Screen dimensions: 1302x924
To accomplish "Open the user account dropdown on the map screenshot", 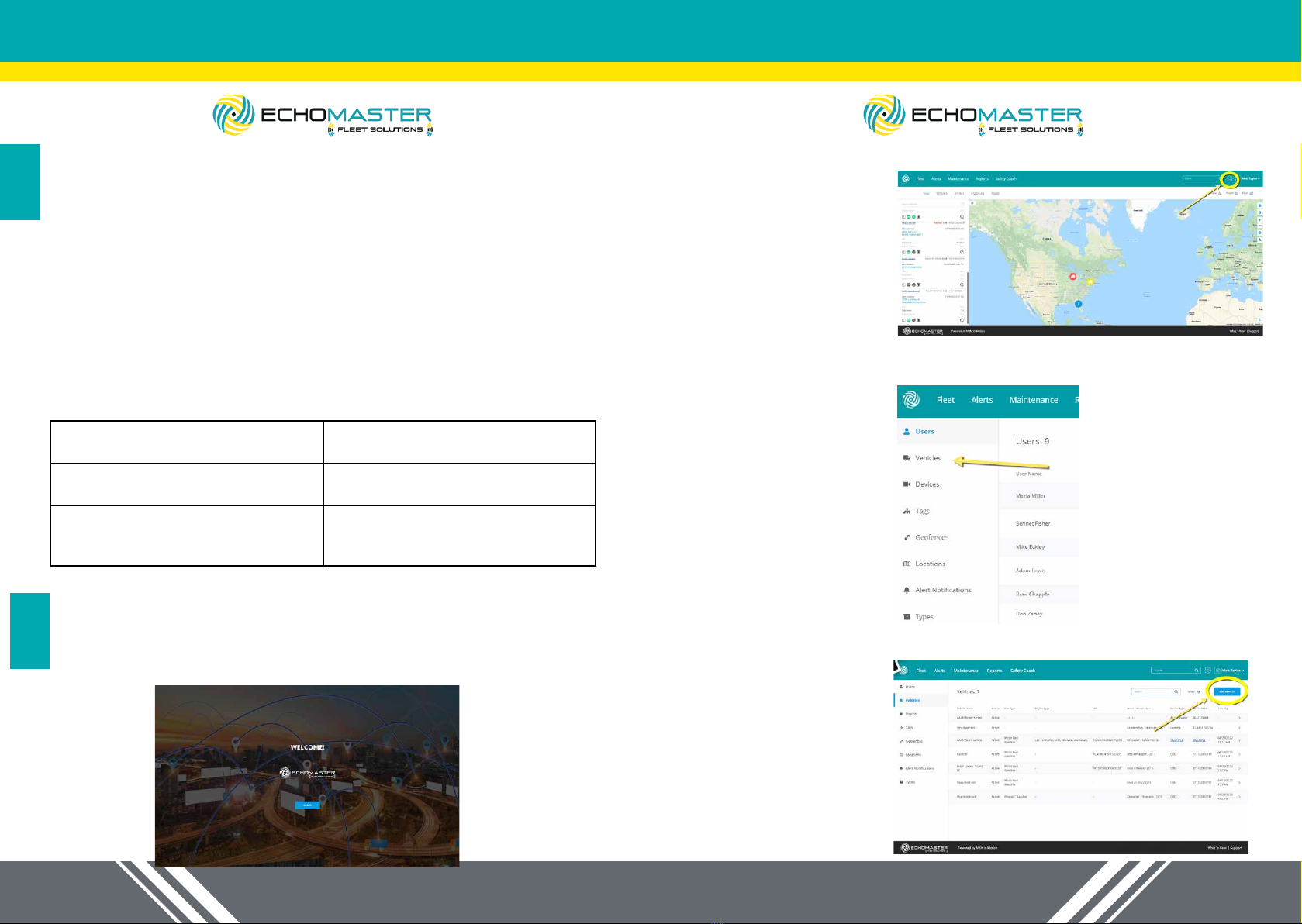I will pos(1250,179).
